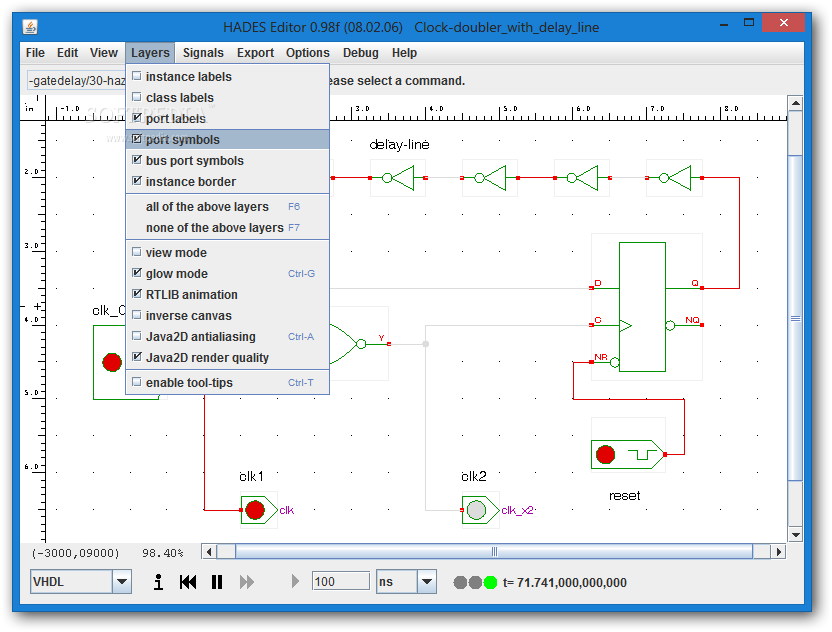This screenshot has width=832, height=632.
Task: Enable instance labels layer
Action: point(228,76)
